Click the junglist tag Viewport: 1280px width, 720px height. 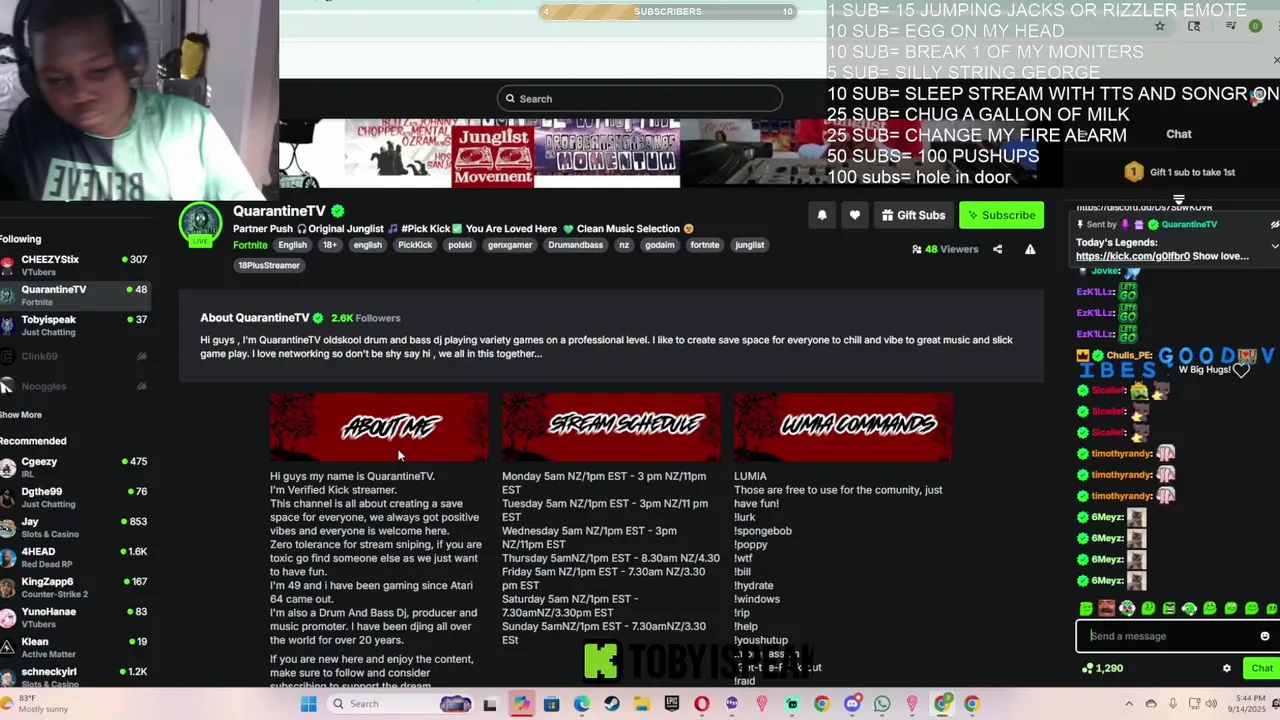pos(749,245)
